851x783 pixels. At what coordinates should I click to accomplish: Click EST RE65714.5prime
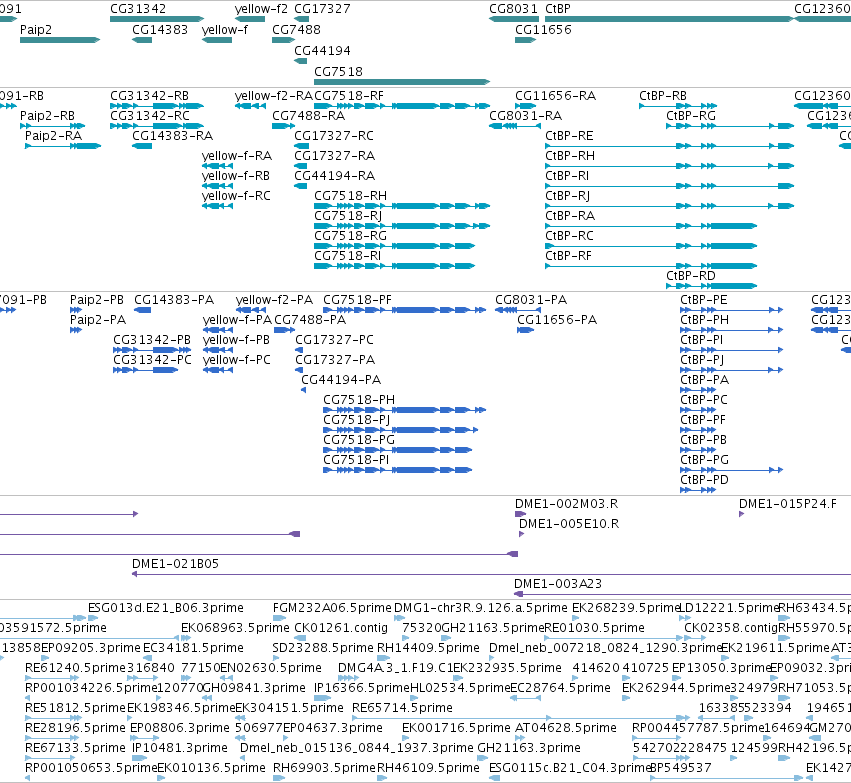402,708
